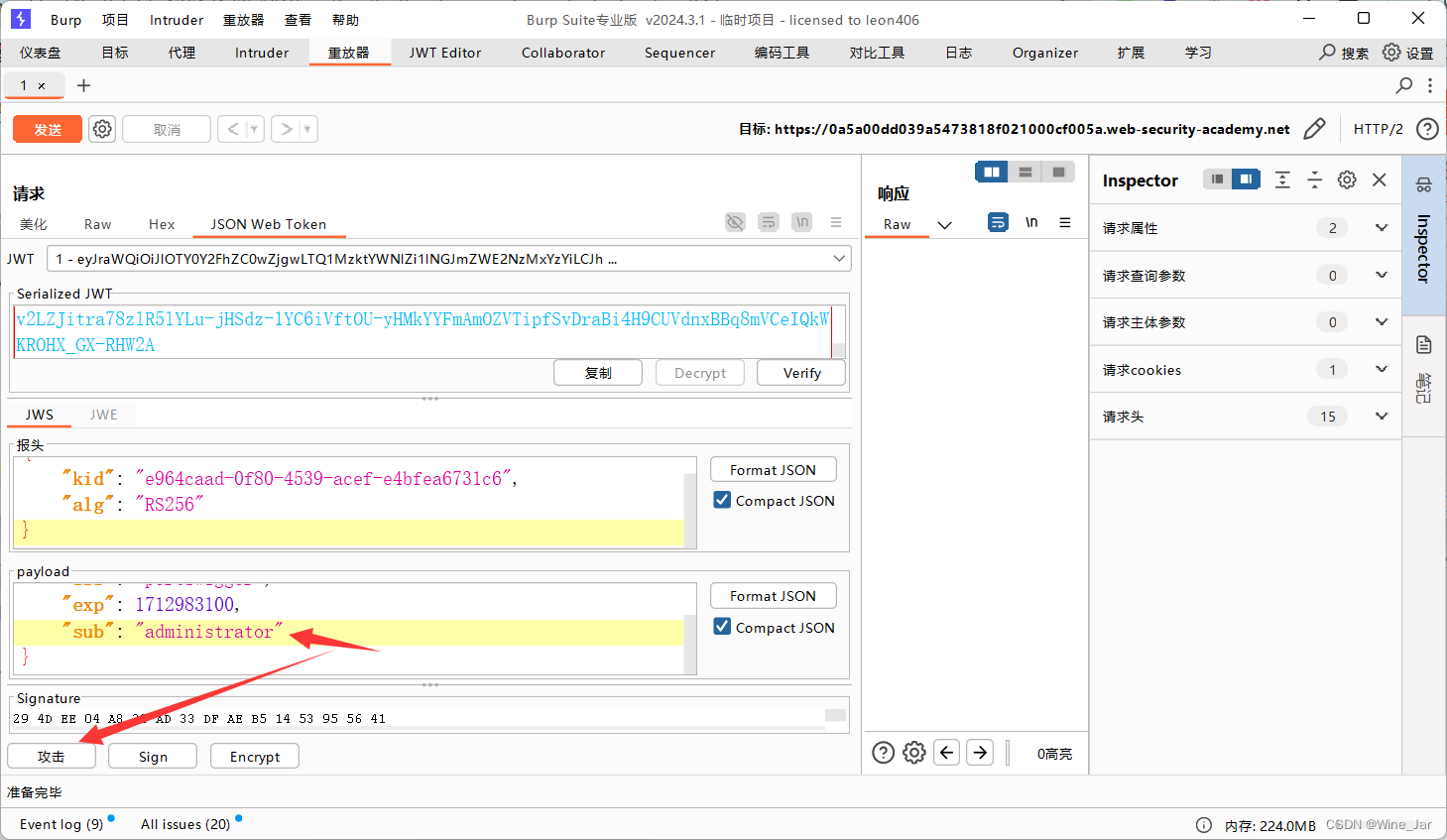The height and width of the screenshot is (840, 1447).
Task: Add a new Repeater tab
Action: [84, 85]
